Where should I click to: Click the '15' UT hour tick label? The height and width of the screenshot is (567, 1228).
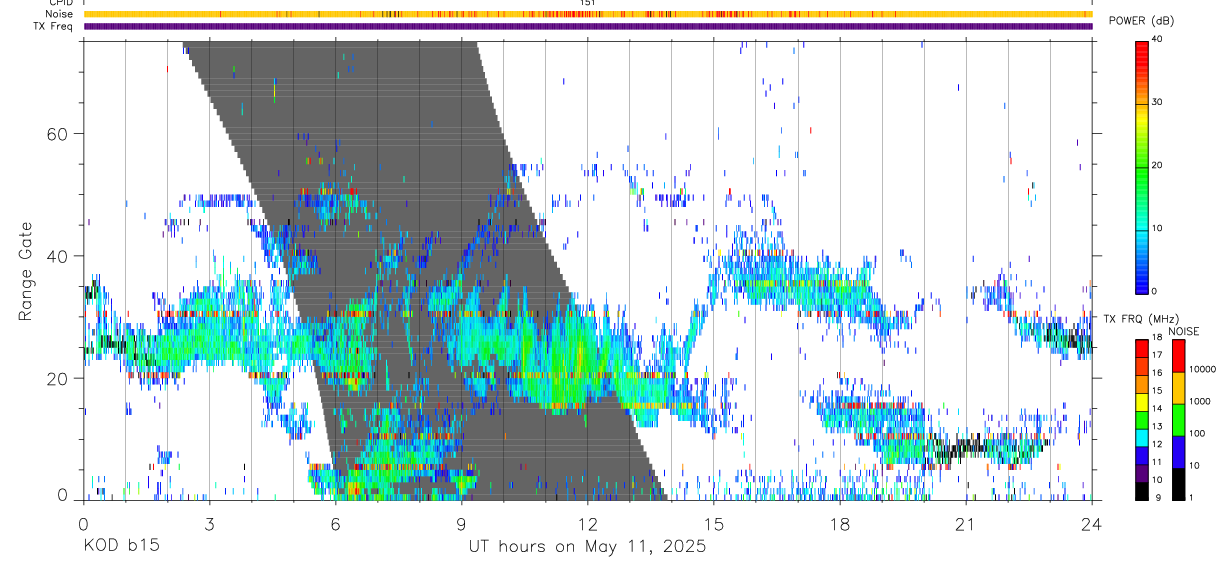click(713, 524)
